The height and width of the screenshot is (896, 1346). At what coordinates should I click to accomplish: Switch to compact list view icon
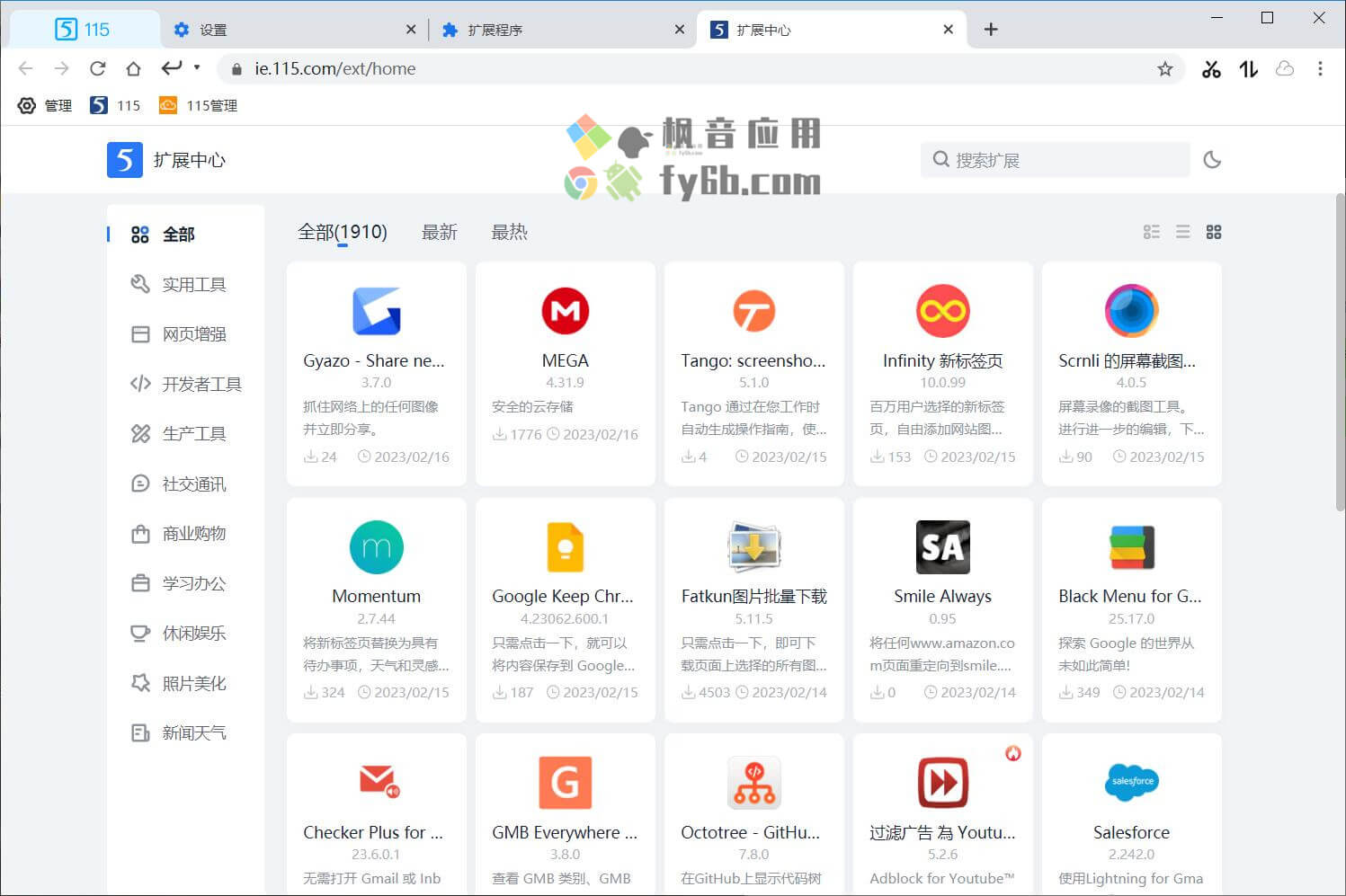pos(1183,232)
